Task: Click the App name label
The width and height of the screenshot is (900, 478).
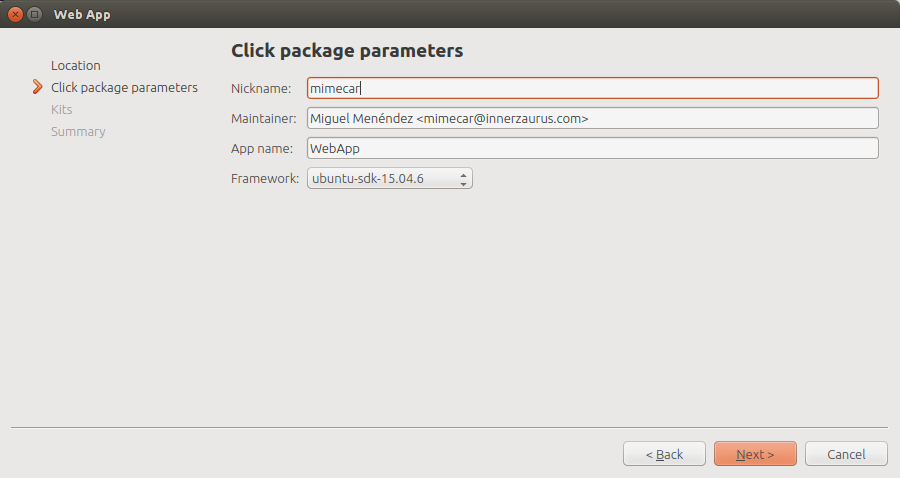Action: click(262, 148)
